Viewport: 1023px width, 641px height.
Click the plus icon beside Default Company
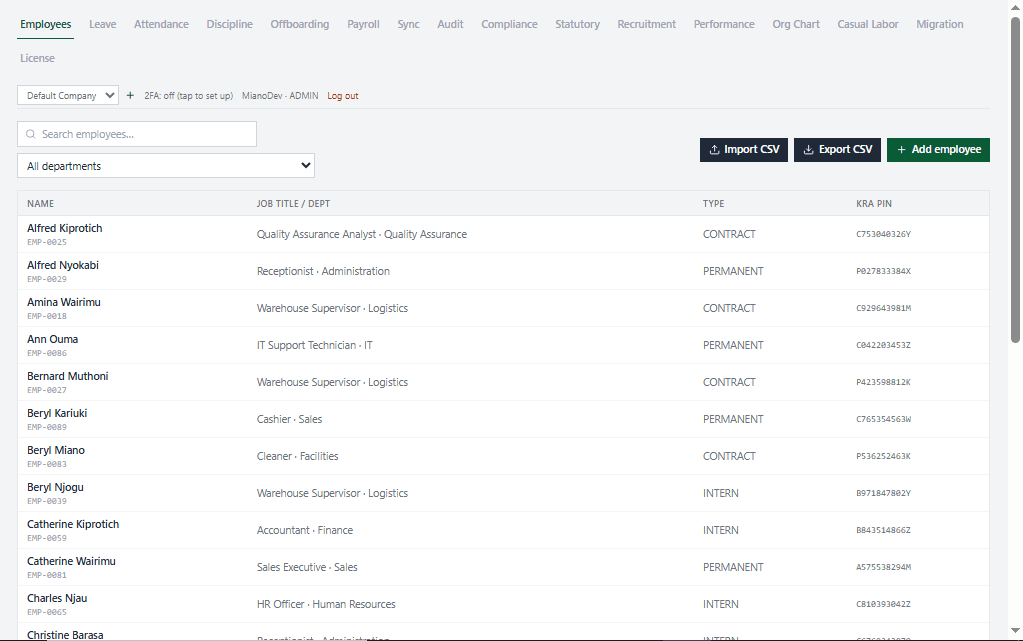point(130,95)
